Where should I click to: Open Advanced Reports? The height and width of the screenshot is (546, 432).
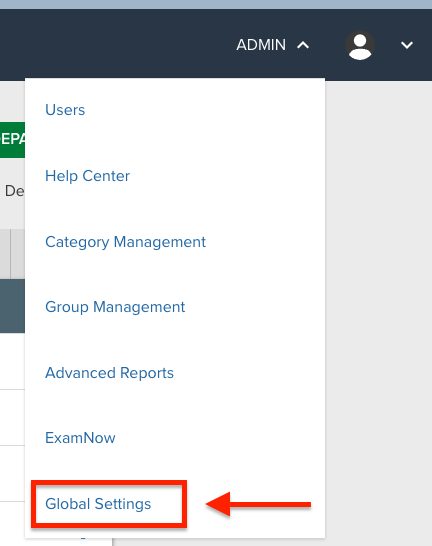pos(109,373)
